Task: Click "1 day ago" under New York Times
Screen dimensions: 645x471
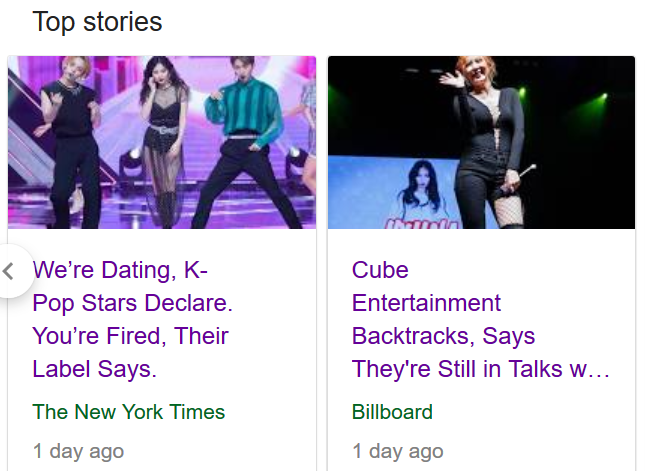Action: click(x=78, y=451)
